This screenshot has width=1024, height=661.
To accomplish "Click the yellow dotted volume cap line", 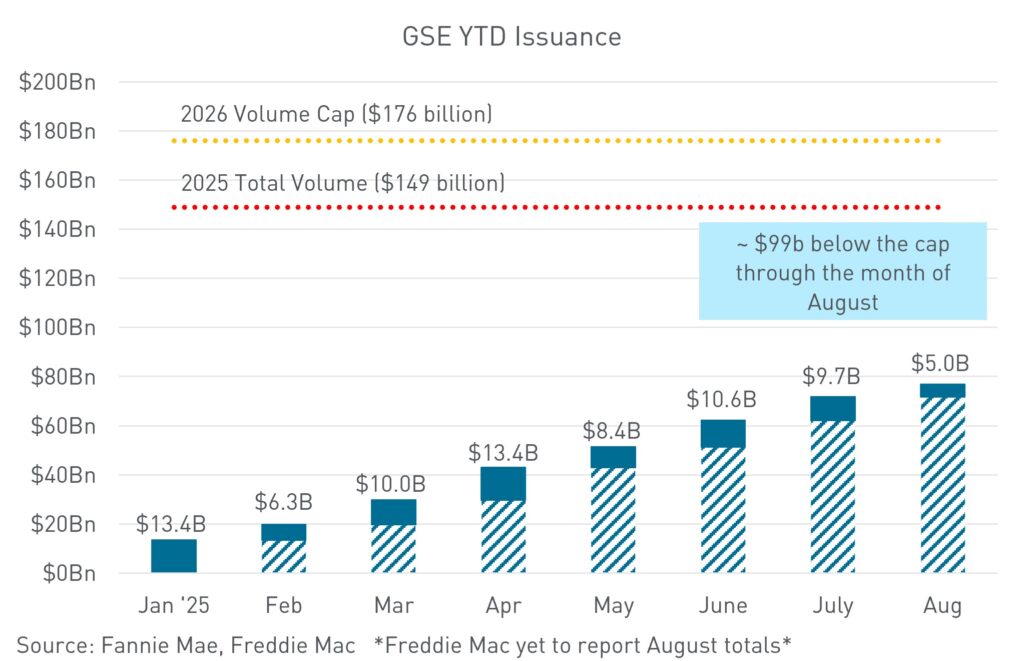I will coord(556,140).
